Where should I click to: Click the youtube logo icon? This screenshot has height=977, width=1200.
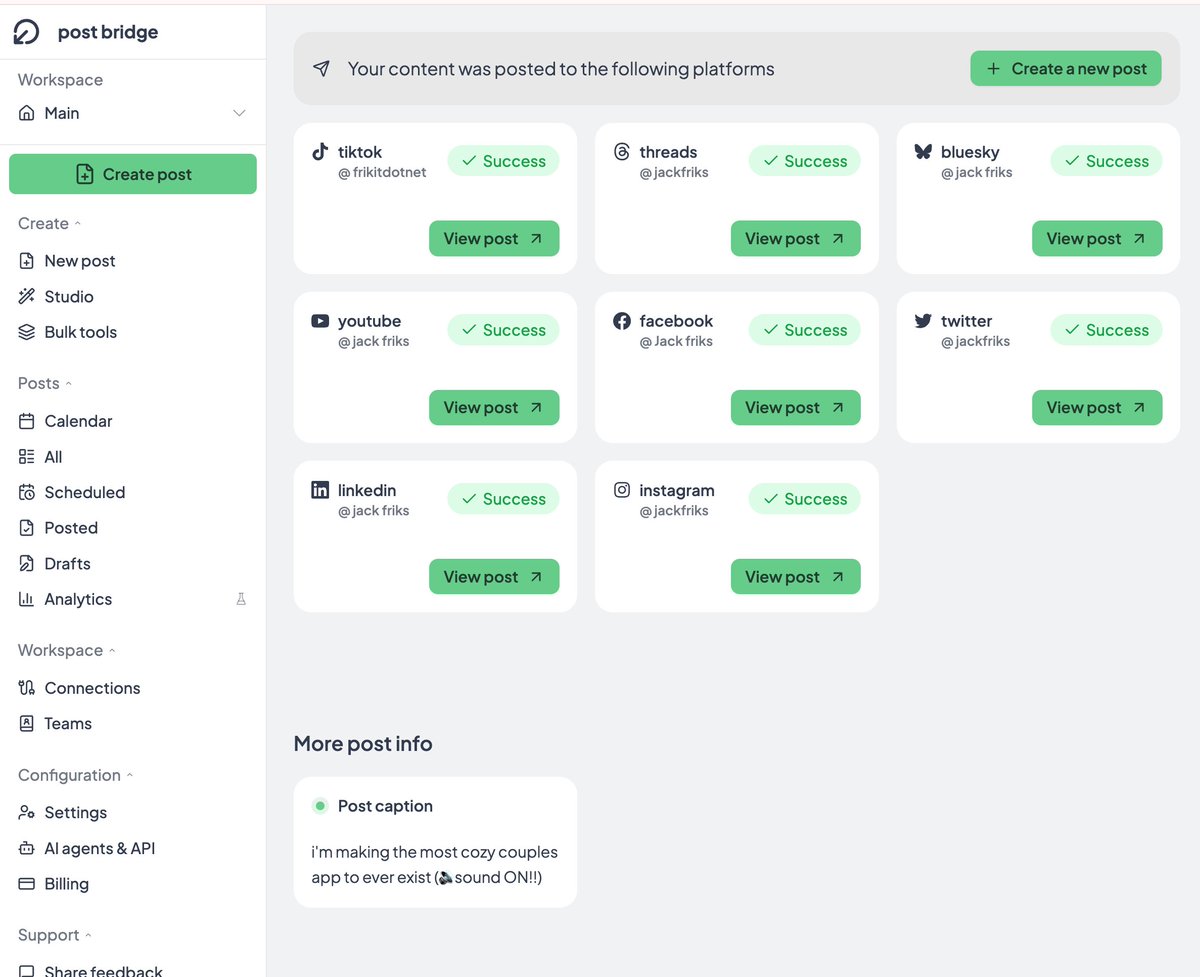[x=320, y=321]
